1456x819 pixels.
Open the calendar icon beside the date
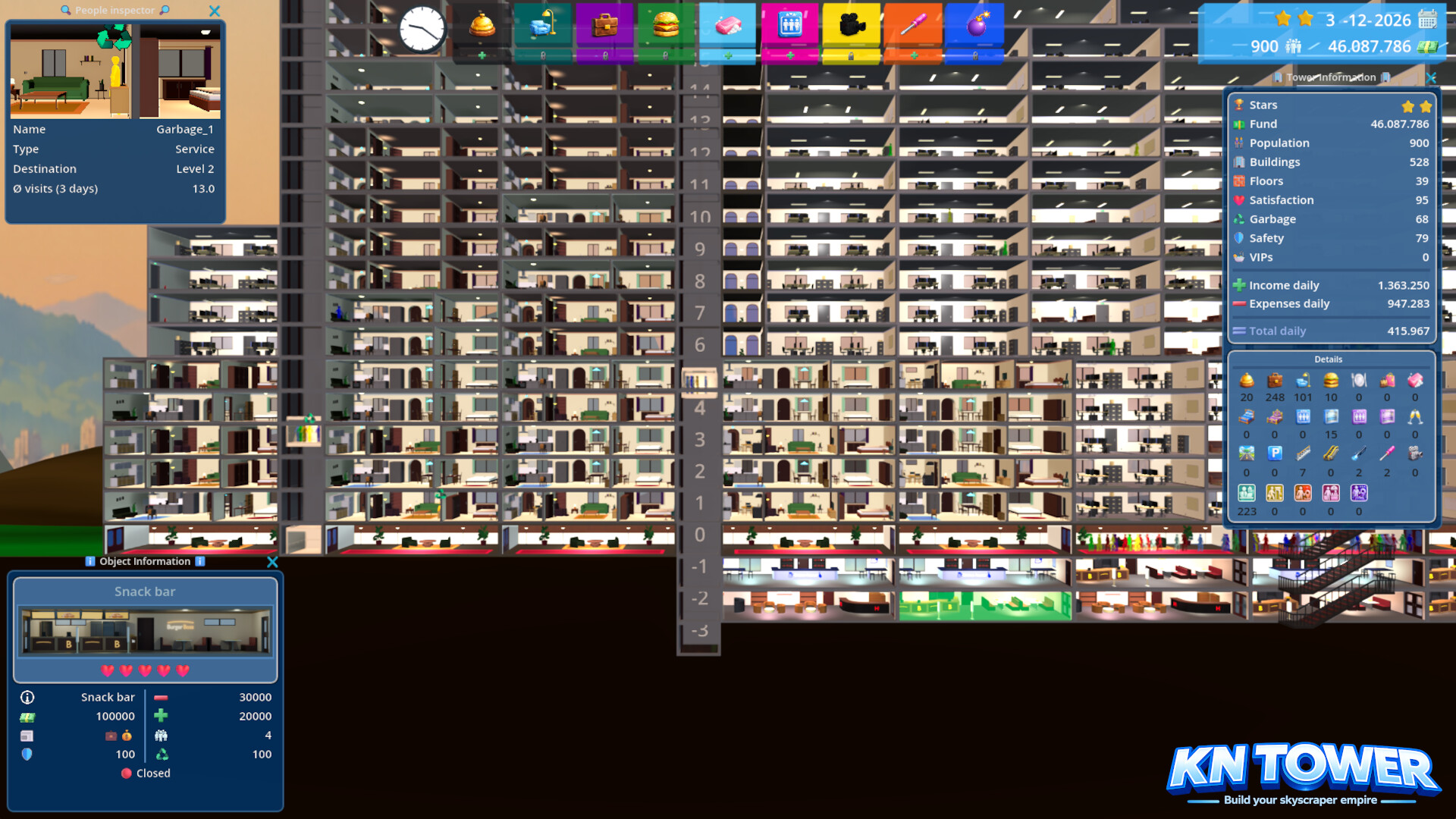pyautogui.click(x=1427, y=19)
